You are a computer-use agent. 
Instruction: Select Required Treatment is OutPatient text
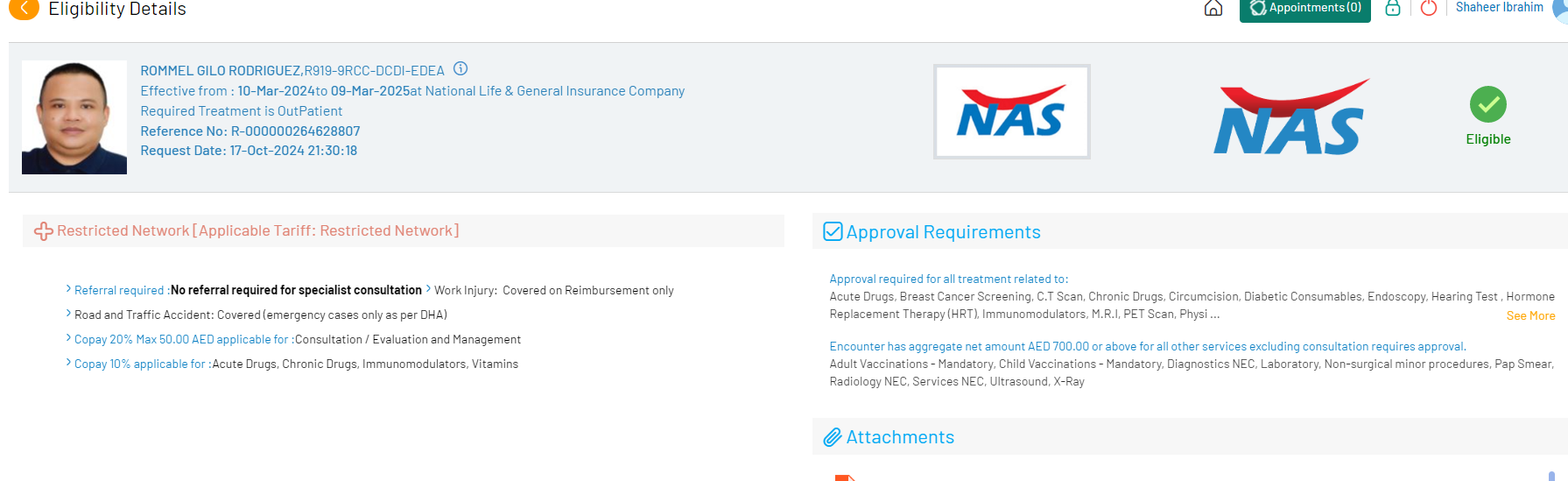(x=242, y=111)
